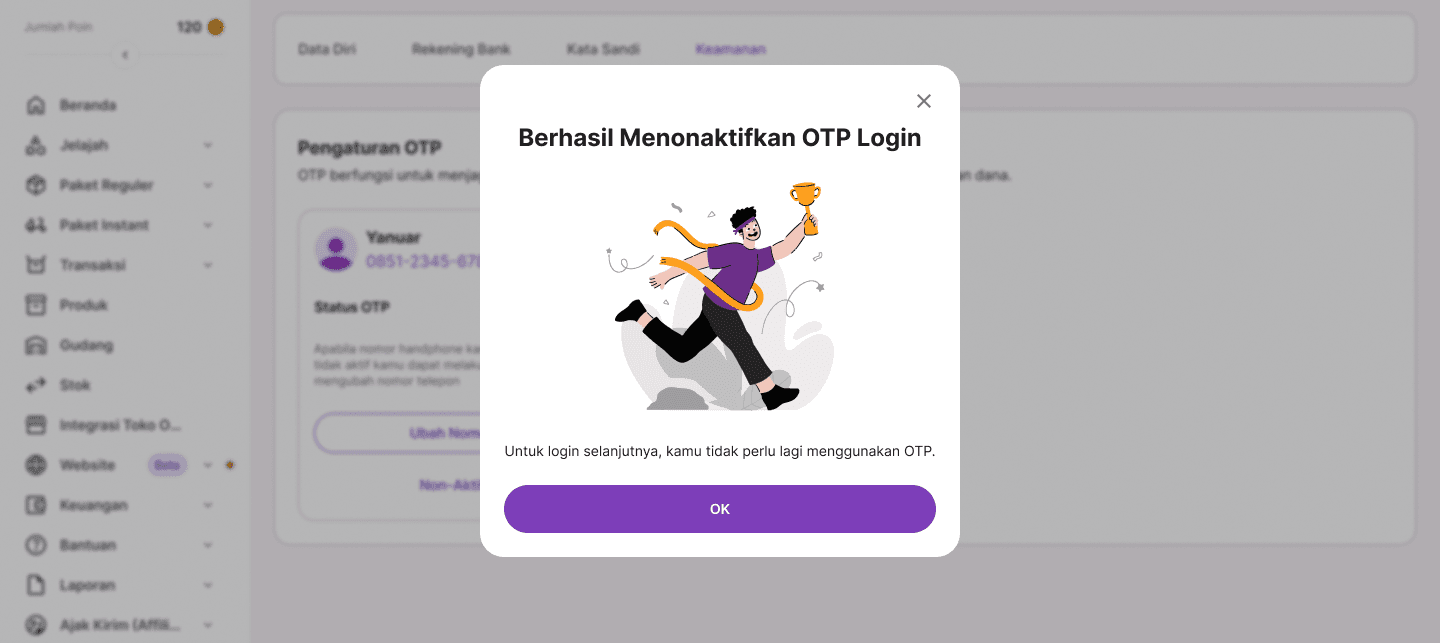Click the points coin icon
1440x643 pixels.
[x=215, y=27]
